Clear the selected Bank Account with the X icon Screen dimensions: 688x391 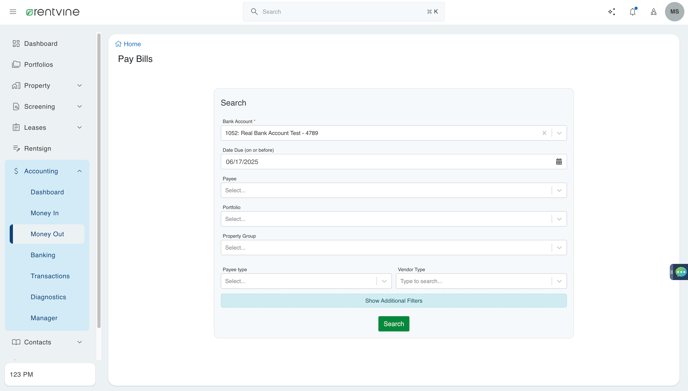(544, 133)
